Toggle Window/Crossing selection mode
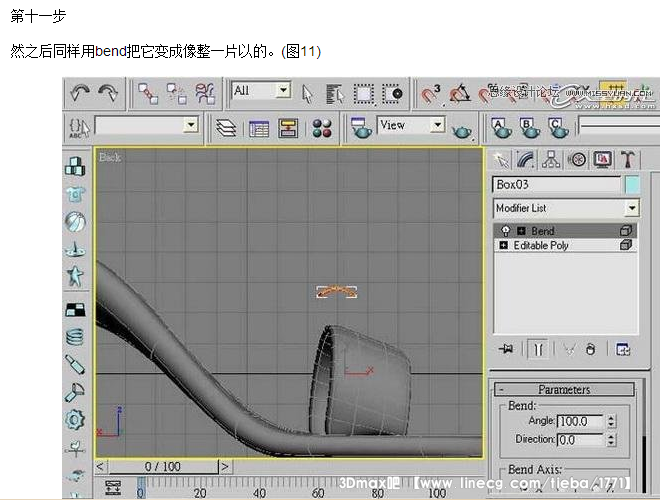This screenshot has width=660, height=500. click(x=392, y=93)
